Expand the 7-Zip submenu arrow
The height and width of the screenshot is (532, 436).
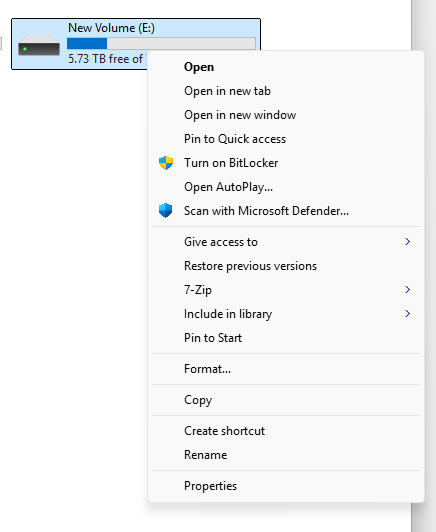407,289
